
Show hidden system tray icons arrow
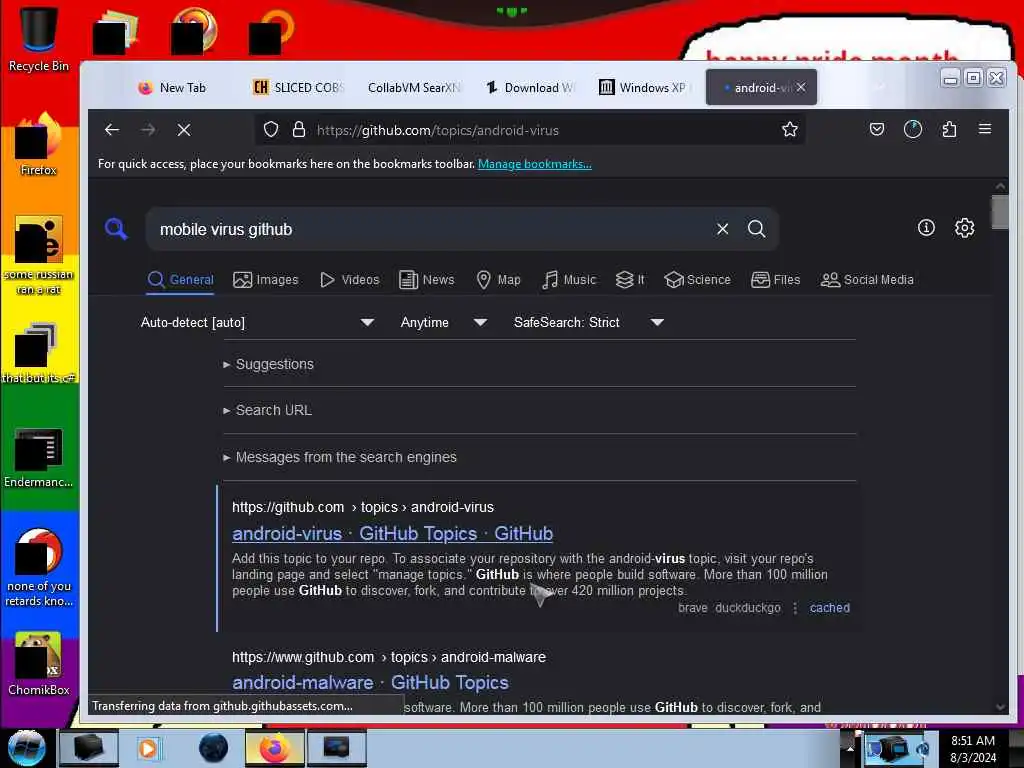coord(850,748)
